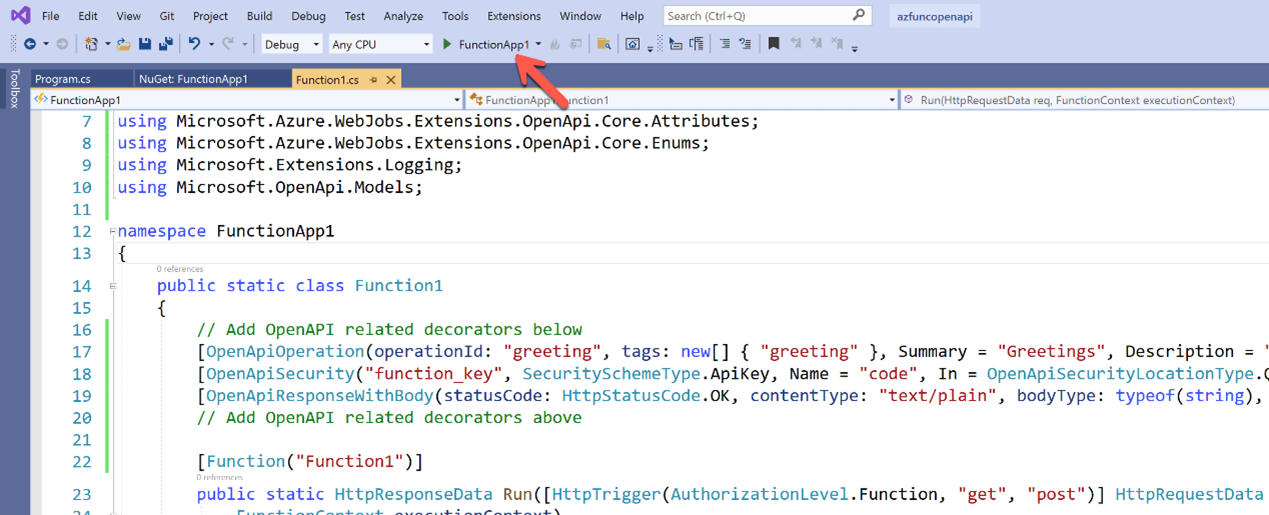Click 'OpenApiSecurity' attribute on line 18
The image size is (1269, 515).
pos(280,374)
